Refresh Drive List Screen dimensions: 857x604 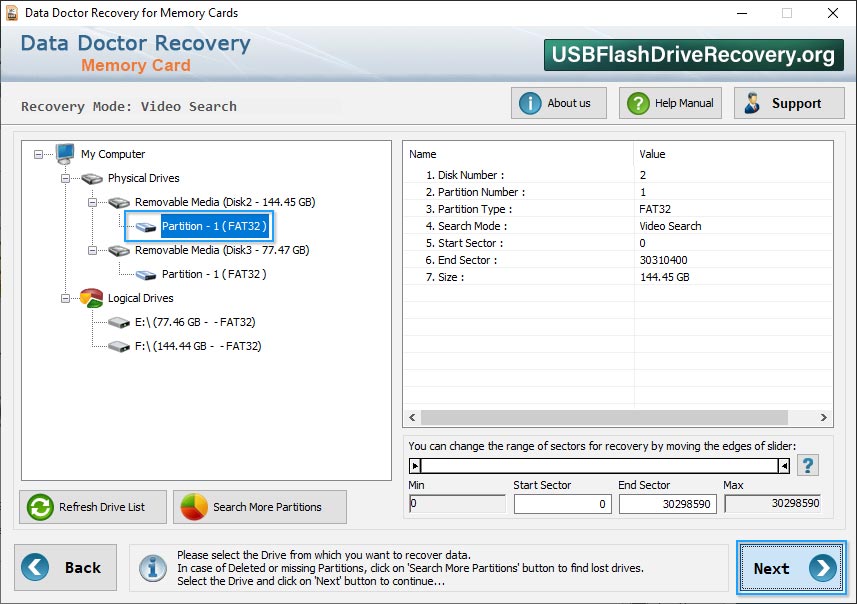[93, 507]
